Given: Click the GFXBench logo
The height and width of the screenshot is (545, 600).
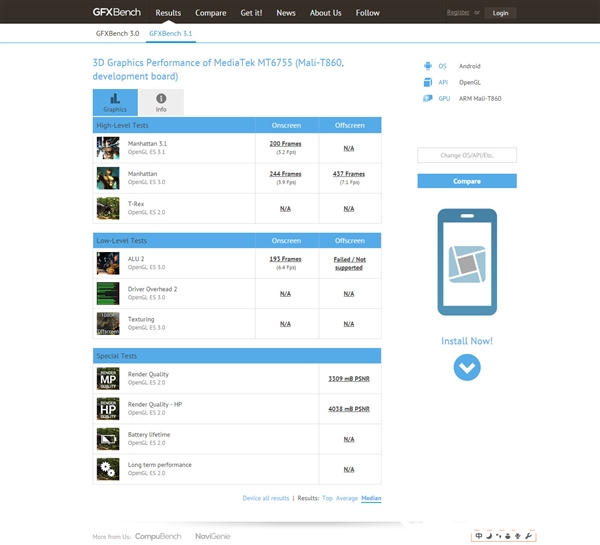Looking at the screenshot, I should pyautogui.click(x=116, y=12).
